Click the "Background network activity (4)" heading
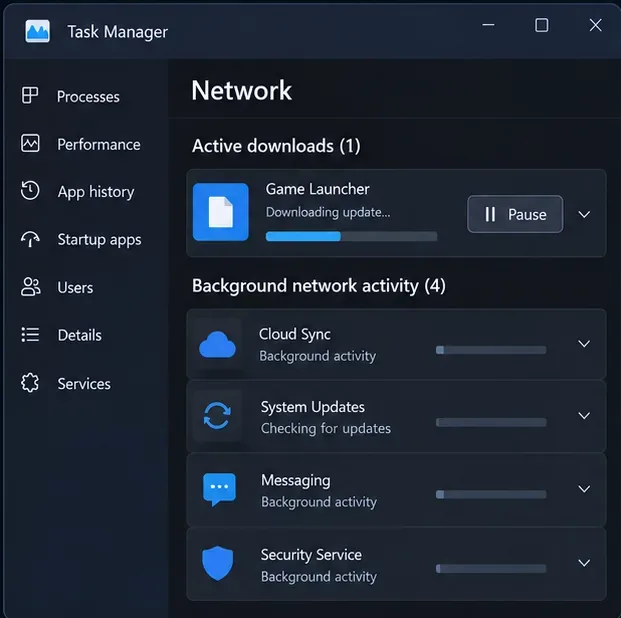621x618 pixels. 319,286
